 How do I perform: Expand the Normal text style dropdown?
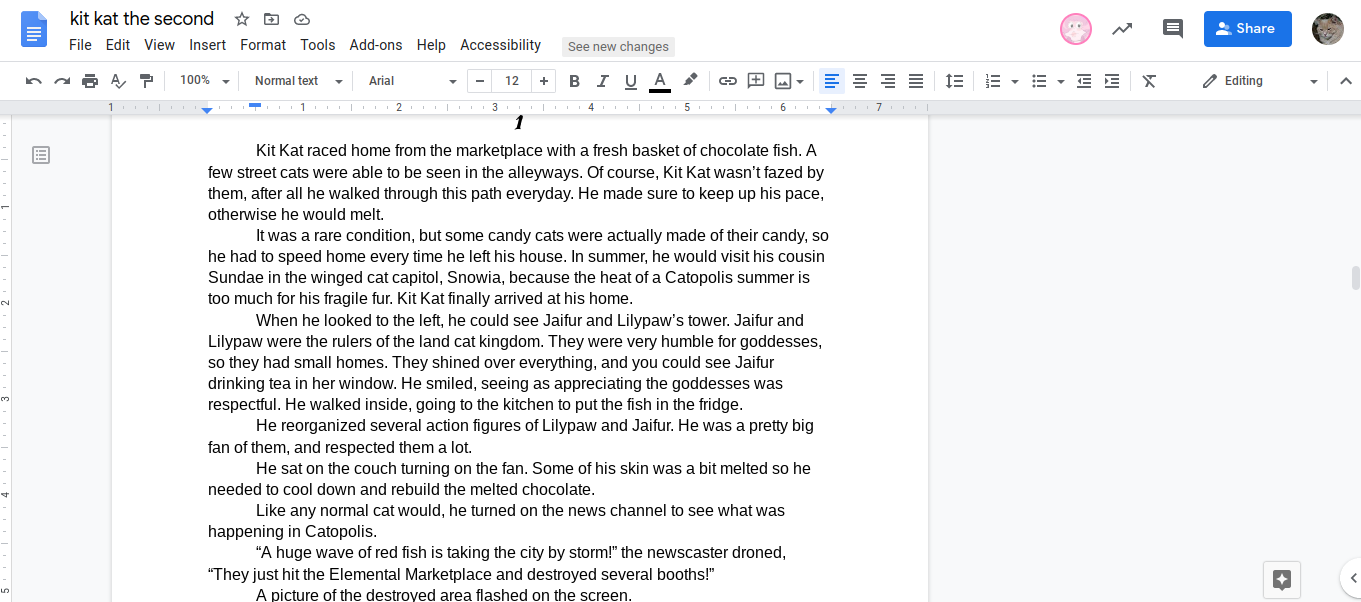click(298, 81)
